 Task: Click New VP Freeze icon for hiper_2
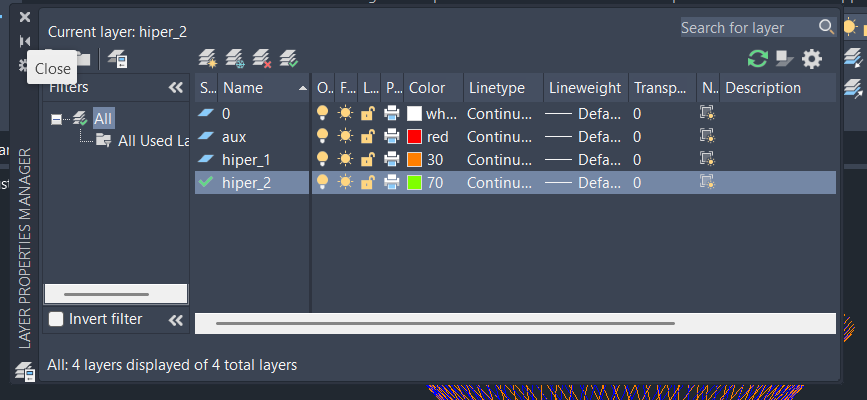(x=707, y=182)
